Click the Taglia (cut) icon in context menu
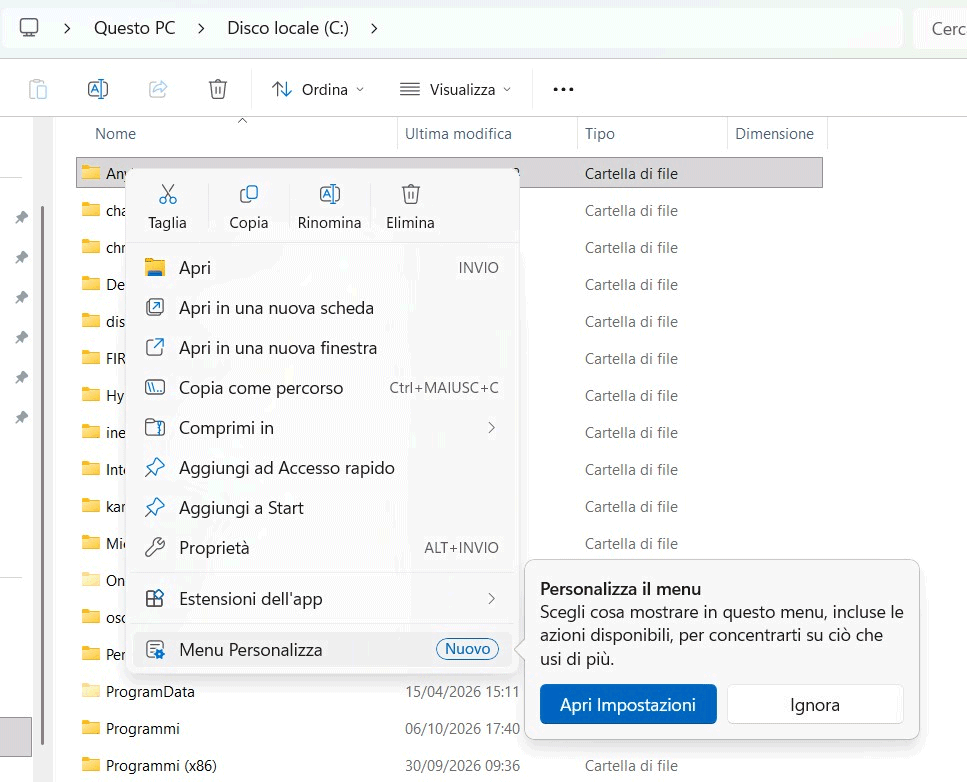Viewport: 967px width, 782px height. click(167, 194)
